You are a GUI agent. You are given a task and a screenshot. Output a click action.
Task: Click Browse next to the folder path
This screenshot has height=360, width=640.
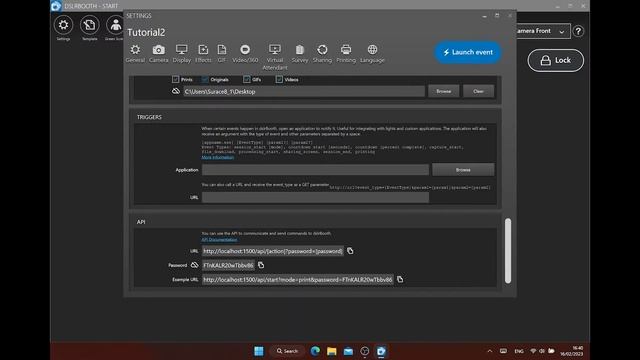[443, 91]
